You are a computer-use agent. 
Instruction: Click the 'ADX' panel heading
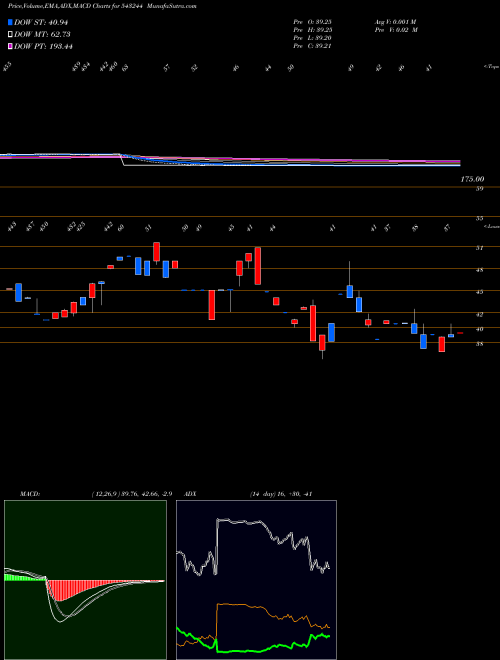[x=191, y=494]
